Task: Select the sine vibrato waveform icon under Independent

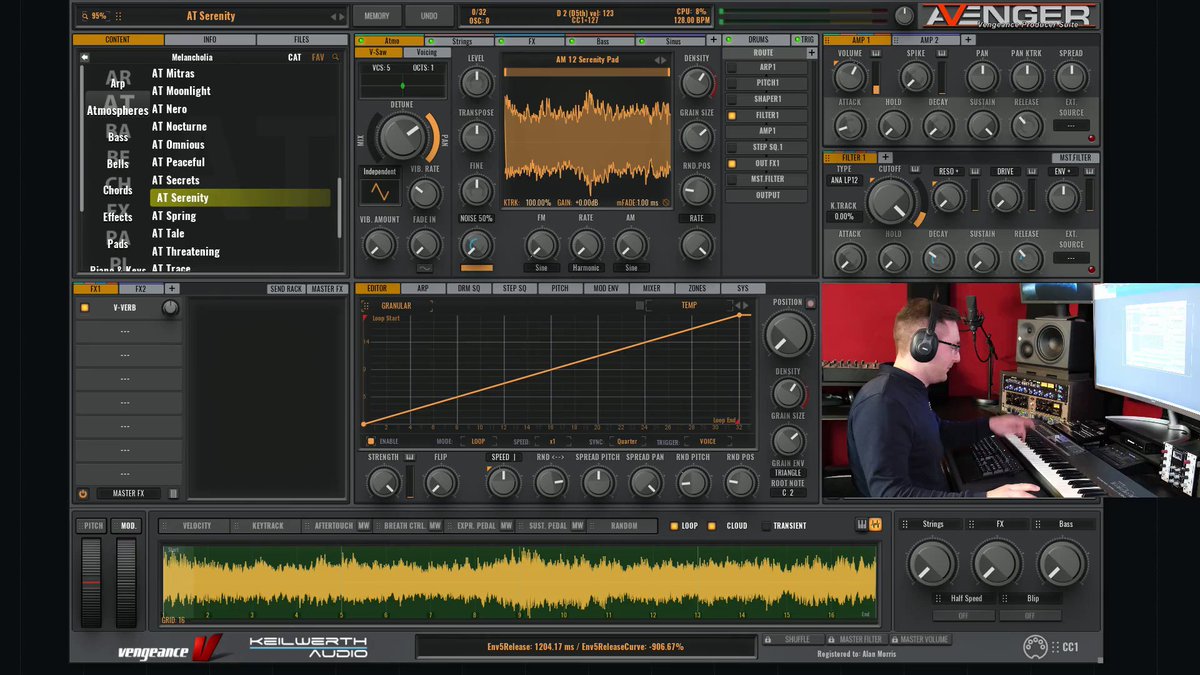Action: 379,191
